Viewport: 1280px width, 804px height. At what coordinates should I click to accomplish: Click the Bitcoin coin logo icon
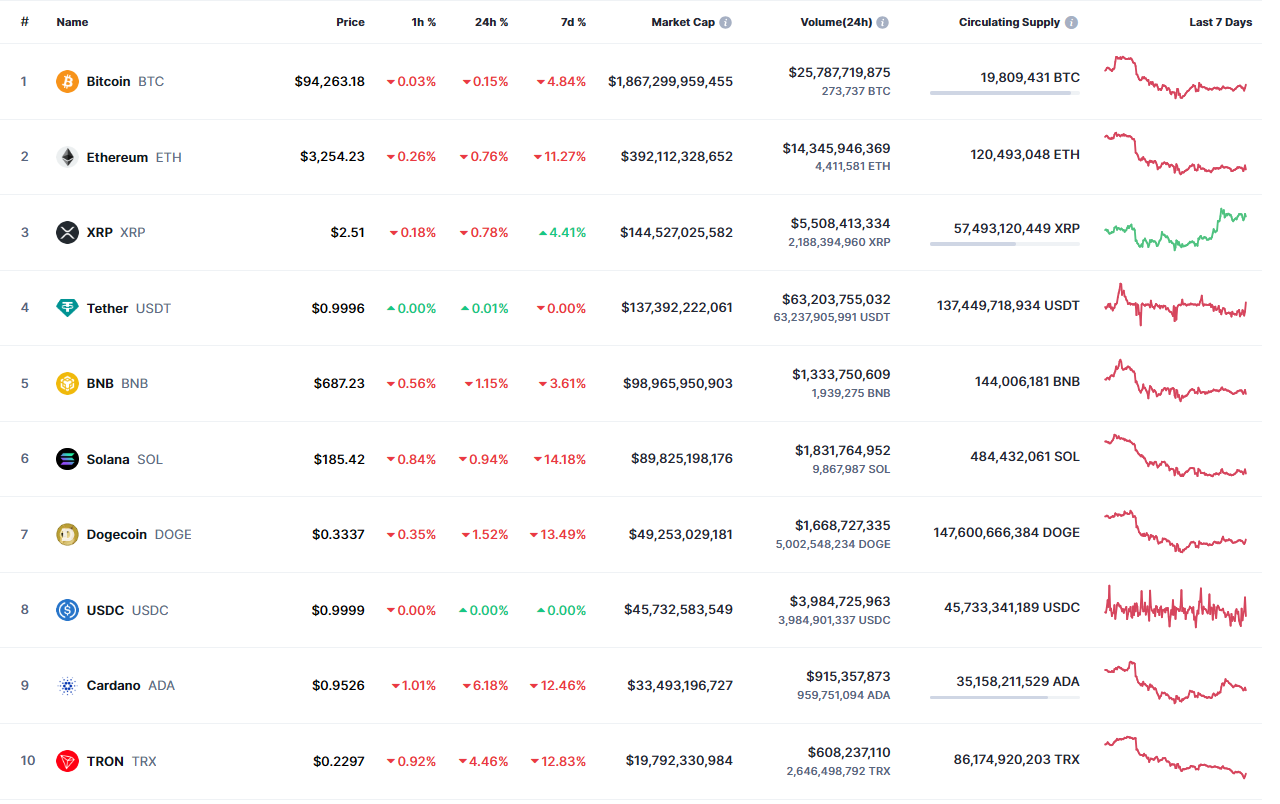coord(67,81)
